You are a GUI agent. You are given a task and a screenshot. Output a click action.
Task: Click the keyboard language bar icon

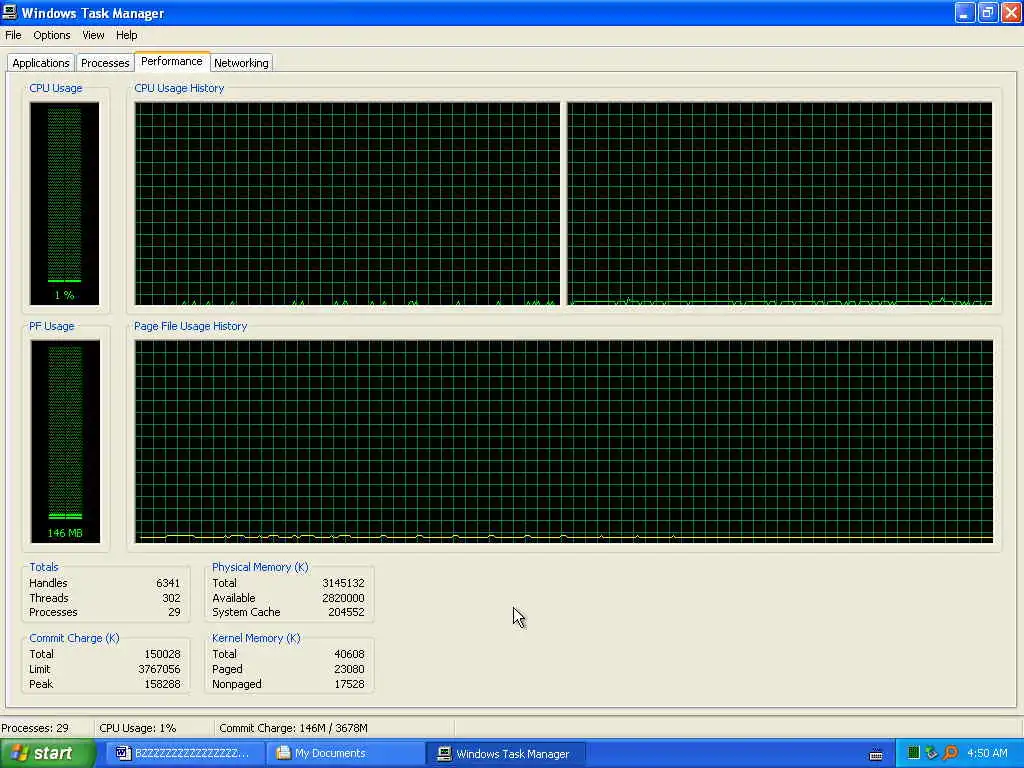pos(876,754)
